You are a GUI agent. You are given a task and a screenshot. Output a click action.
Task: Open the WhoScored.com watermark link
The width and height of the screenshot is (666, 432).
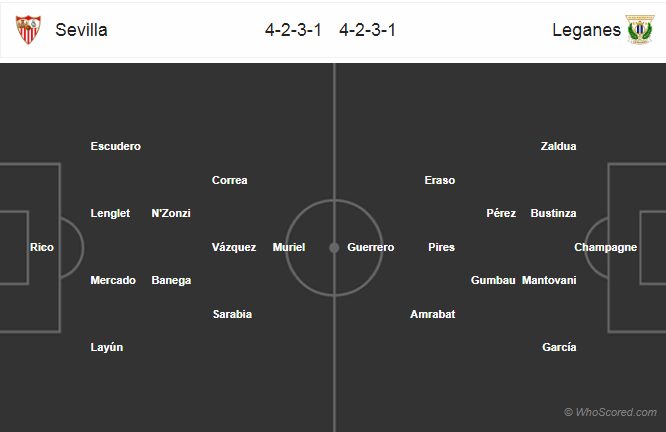[610, 412]
